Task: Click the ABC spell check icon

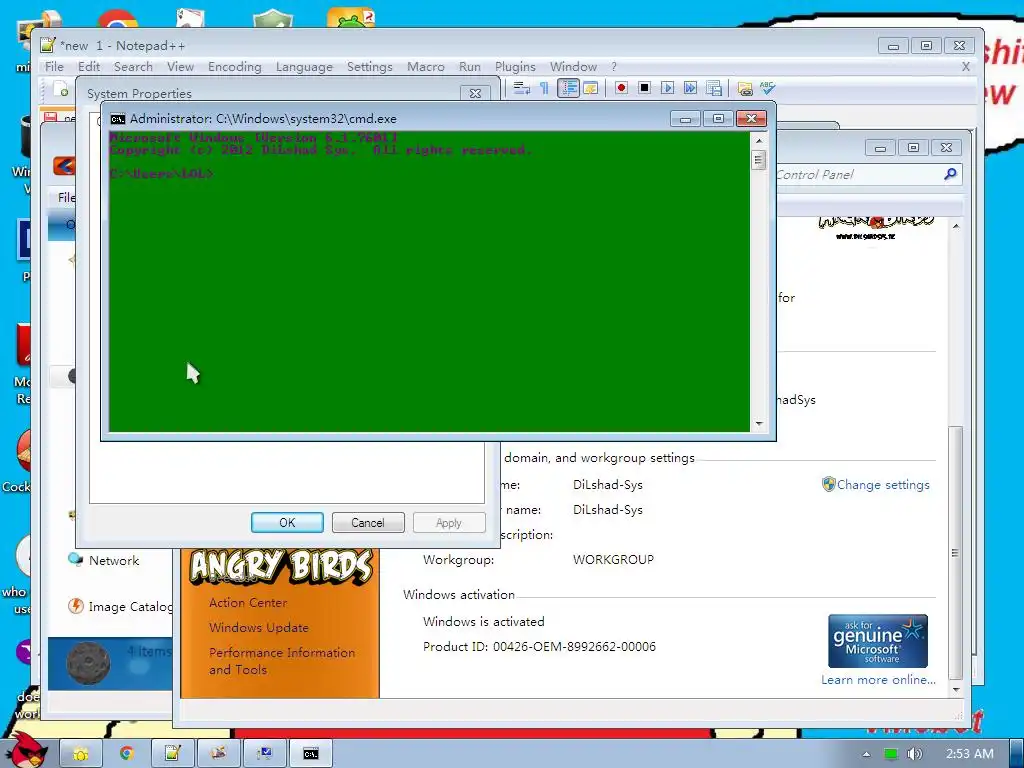Action: (x=767, y=88)
